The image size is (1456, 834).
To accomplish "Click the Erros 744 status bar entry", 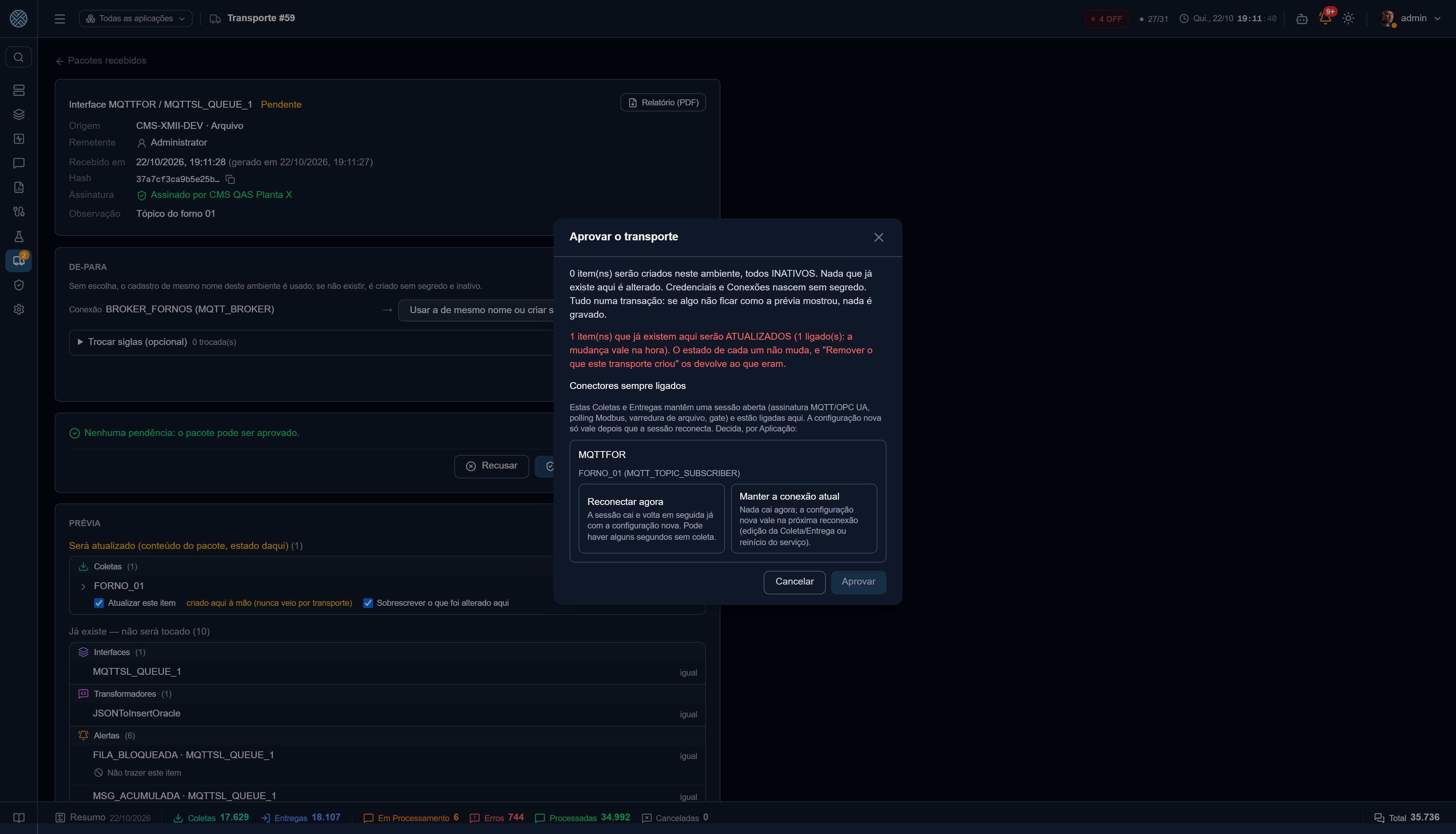I will point(497,817).
